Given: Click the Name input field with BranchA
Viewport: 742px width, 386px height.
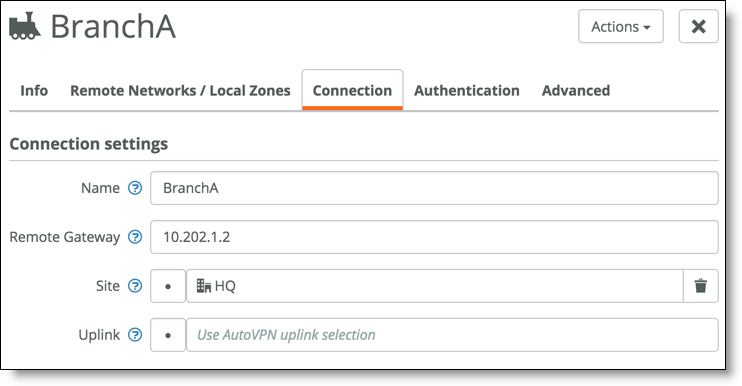Looking at the screenshot, I should click(434, 188).
